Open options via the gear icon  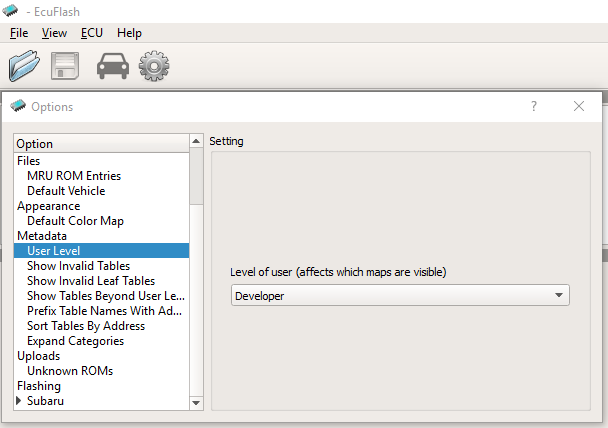click(x=154, y=66)
